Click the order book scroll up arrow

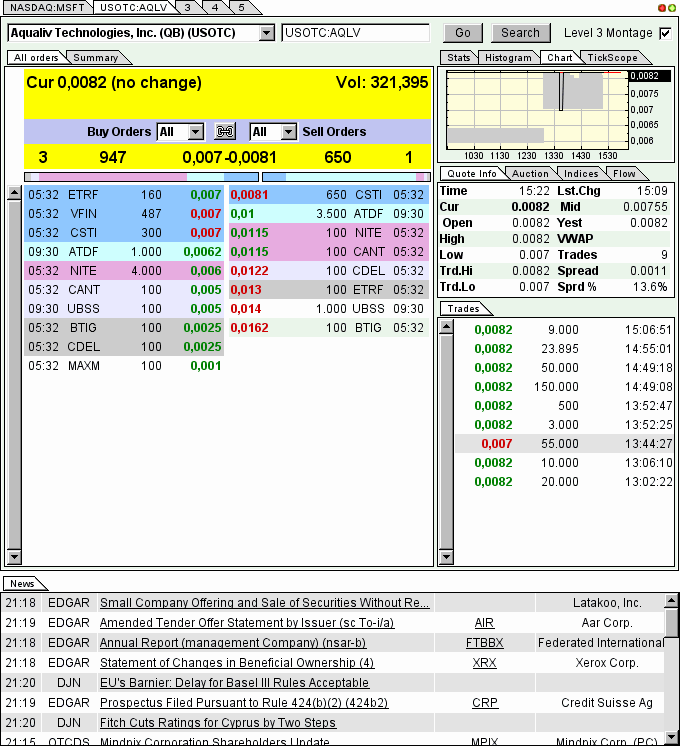click(x=14, y=193)
